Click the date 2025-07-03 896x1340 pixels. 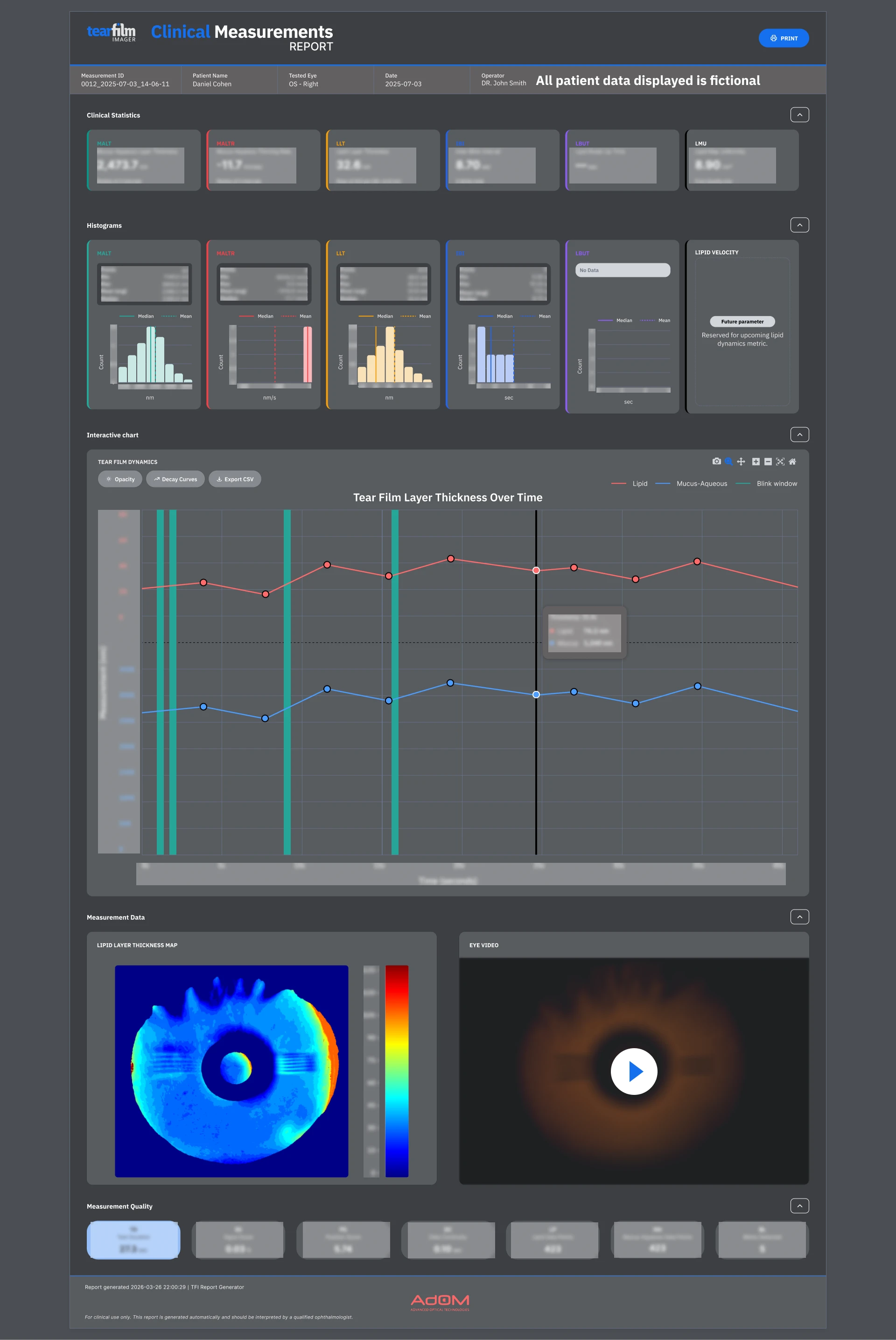coord(403,84)
